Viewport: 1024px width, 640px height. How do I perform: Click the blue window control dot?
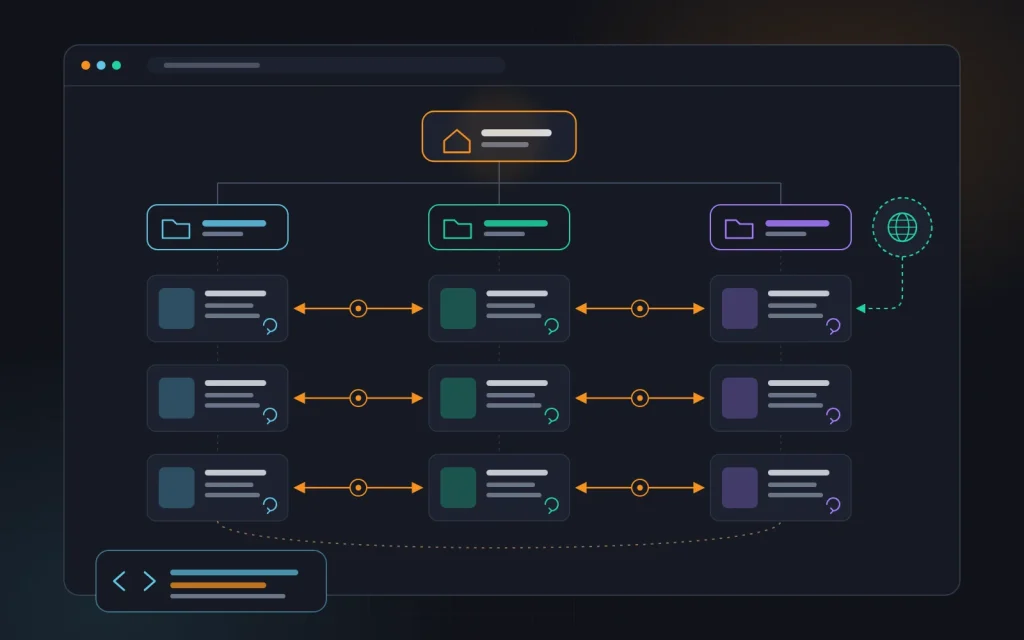coord(101,65)
